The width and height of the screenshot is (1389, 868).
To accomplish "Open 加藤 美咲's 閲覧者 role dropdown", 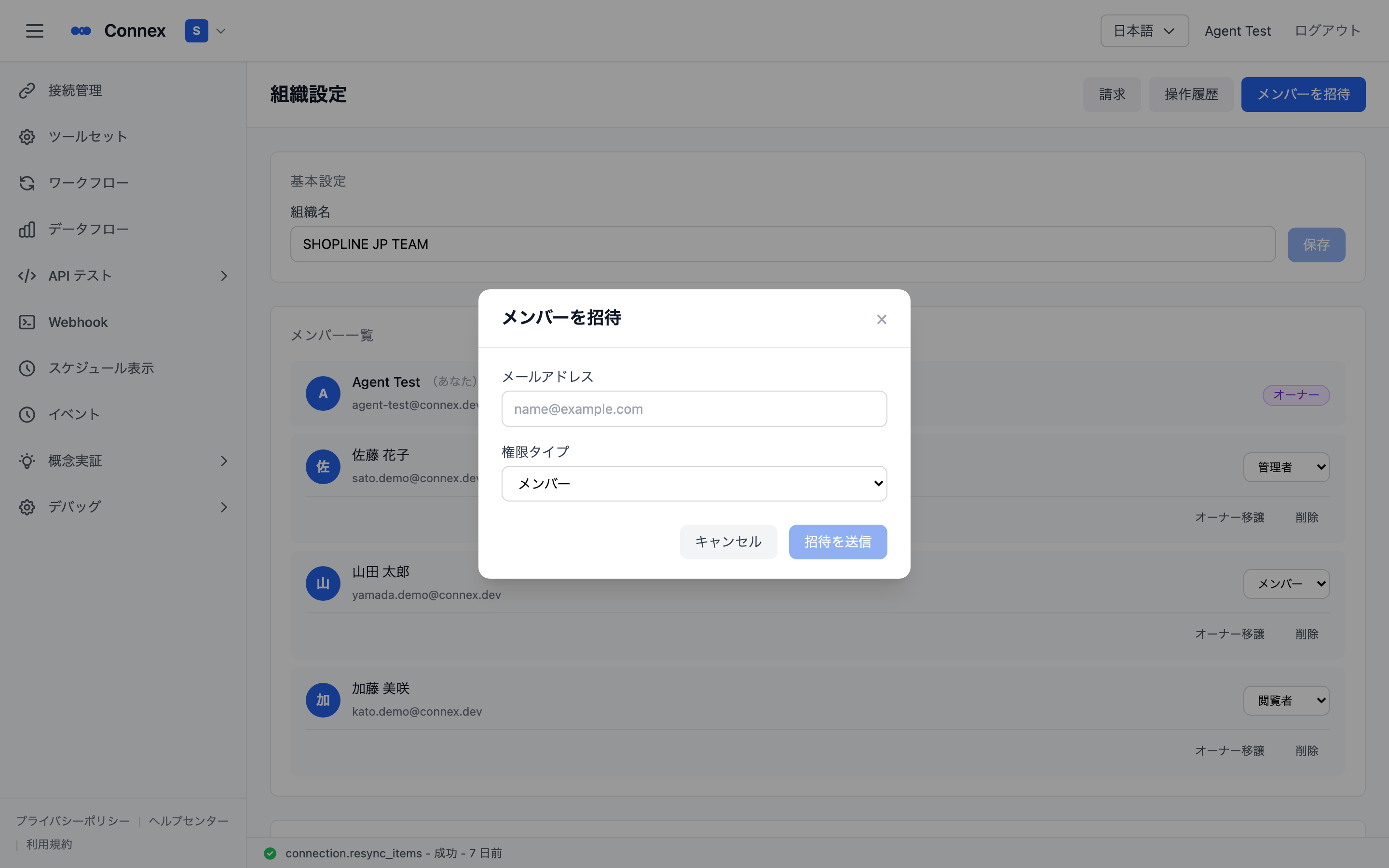I will tap(1286, 700).
